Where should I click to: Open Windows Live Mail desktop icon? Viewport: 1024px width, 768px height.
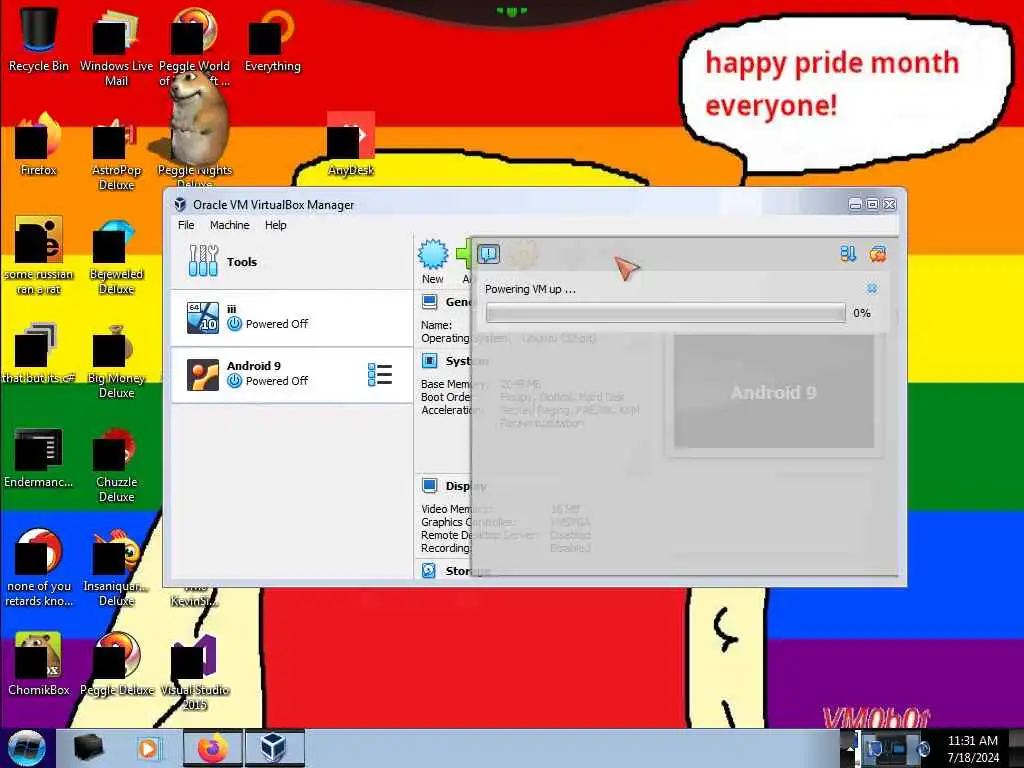pos(116,48)
